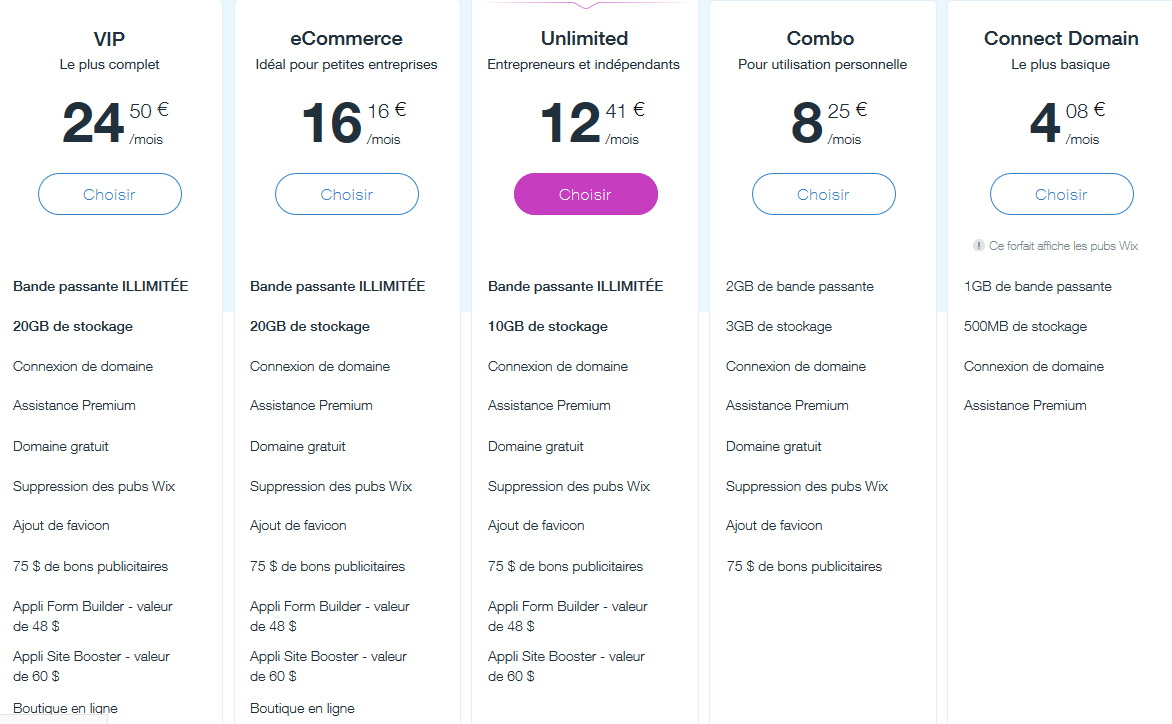Click '500MB de stockage' in Connect Domain

1025,327
